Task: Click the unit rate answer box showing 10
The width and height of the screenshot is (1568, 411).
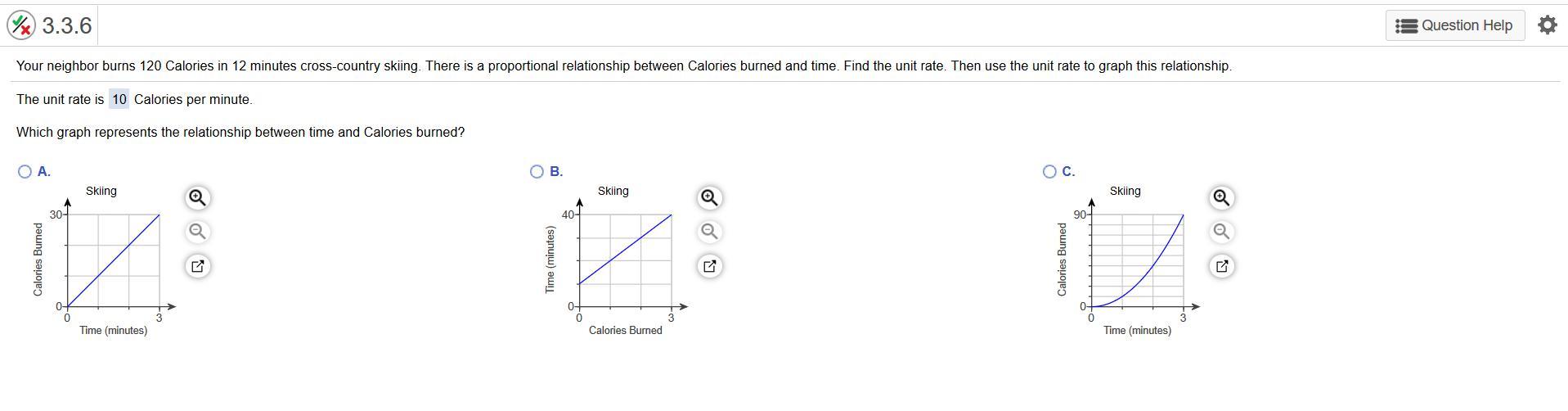Action: [x=119, y=99]
